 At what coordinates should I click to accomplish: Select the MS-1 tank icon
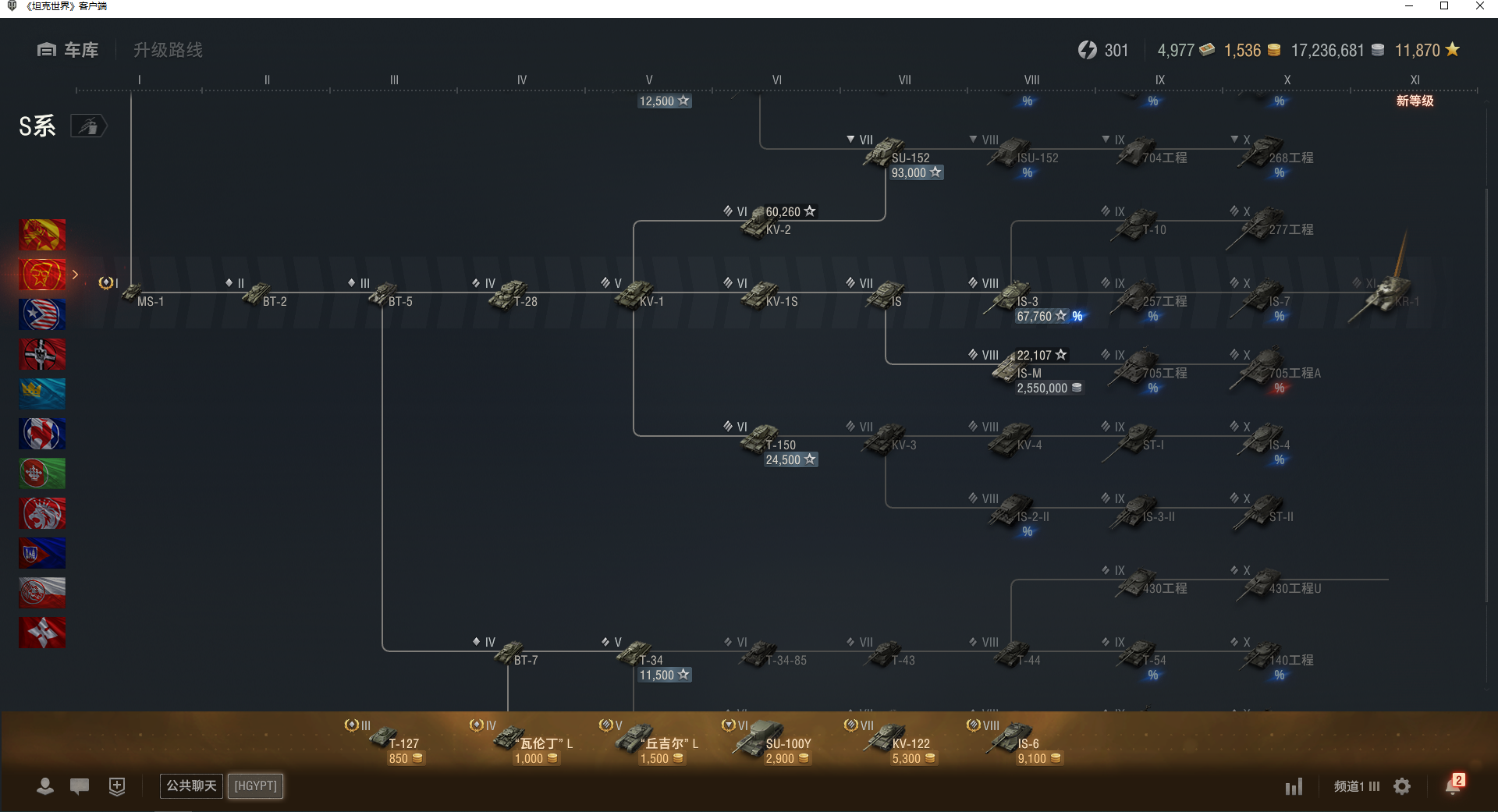131,293
